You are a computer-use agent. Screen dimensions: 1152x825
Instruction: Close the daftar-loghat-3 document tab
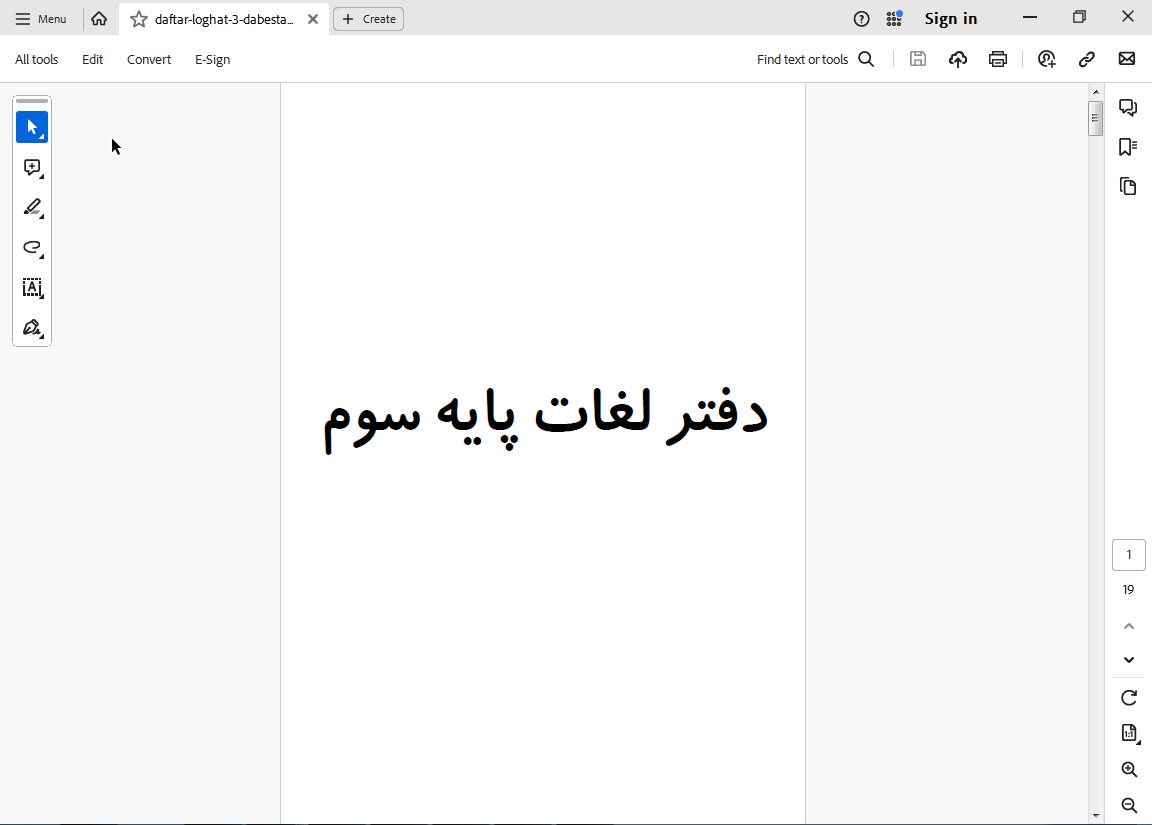[x=313, y=19]
